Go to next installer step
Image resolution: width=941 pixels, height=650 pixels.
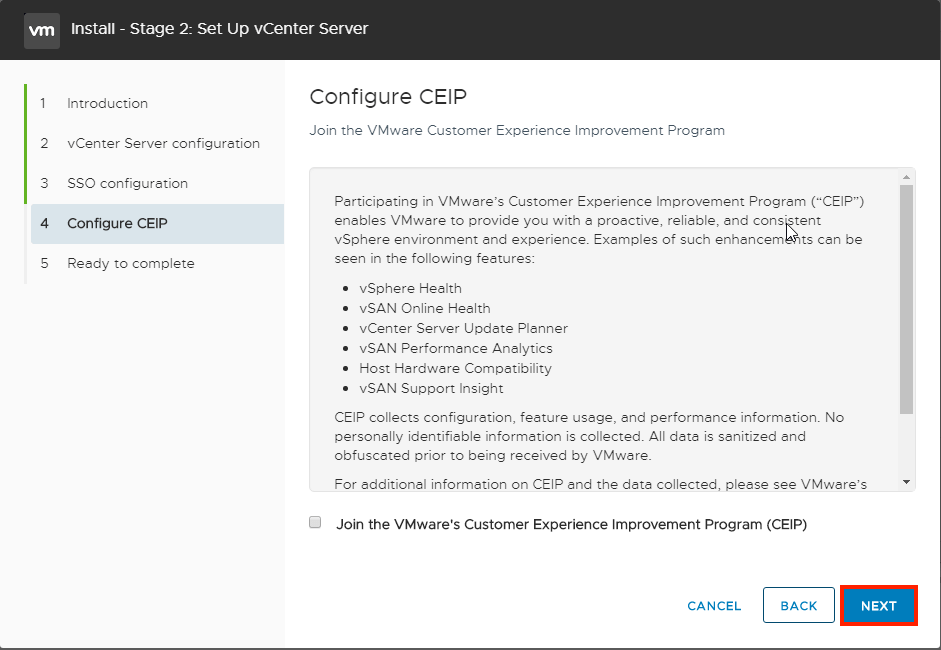[879, 606]
